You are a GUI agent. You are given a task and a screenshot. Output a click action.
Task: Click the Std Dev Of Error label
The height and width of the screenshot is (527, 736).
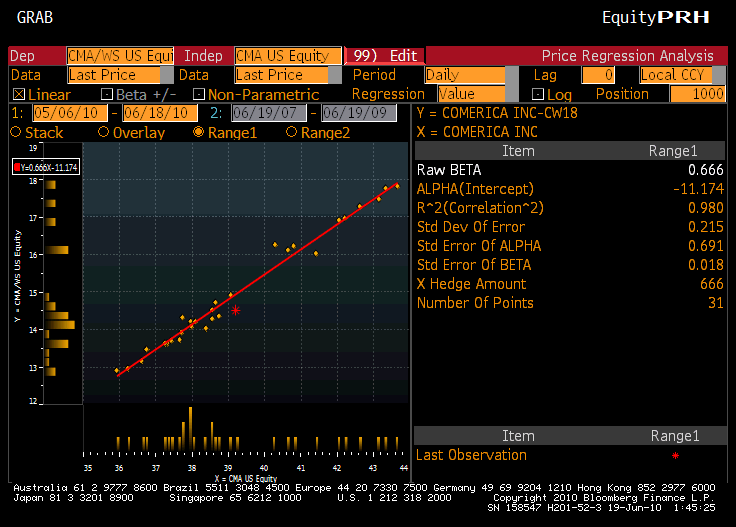click(x=471, y=227)
